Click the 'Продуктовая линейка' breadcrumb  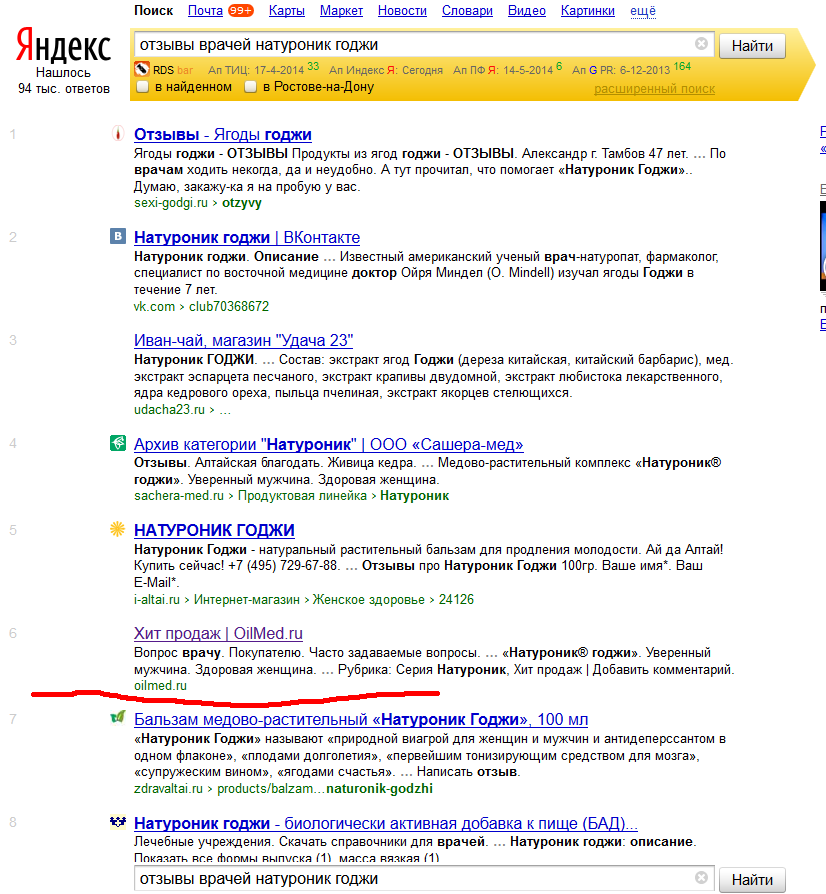coord(302,495)
